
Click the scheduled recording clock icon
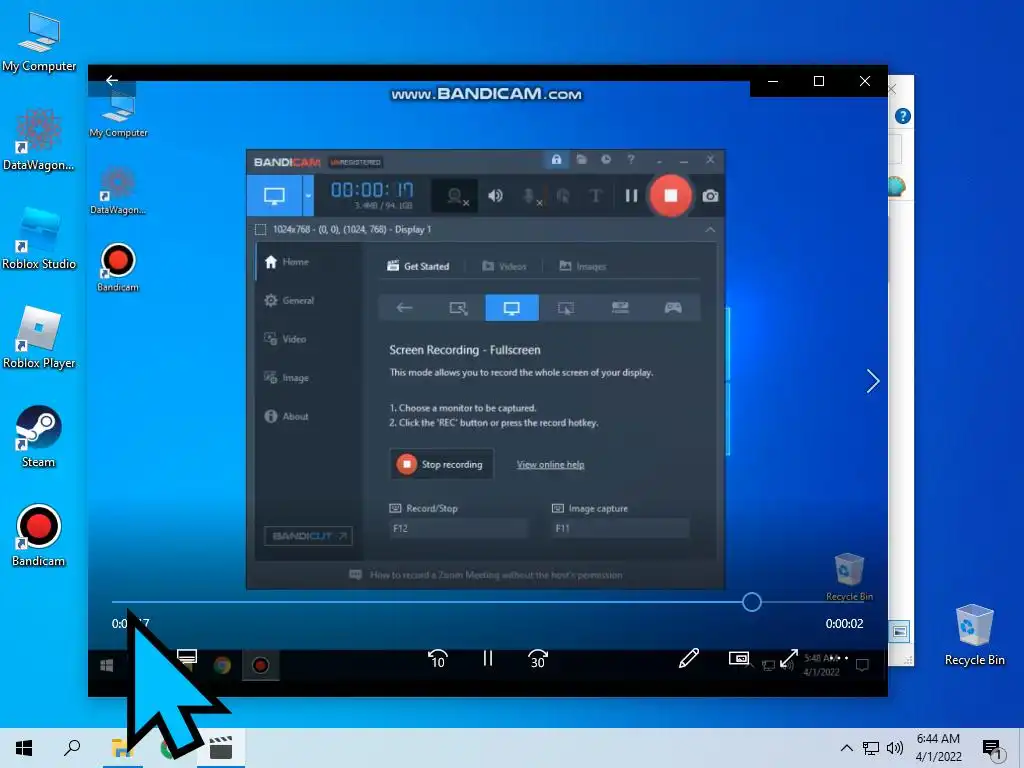click(x=606, y=159)
